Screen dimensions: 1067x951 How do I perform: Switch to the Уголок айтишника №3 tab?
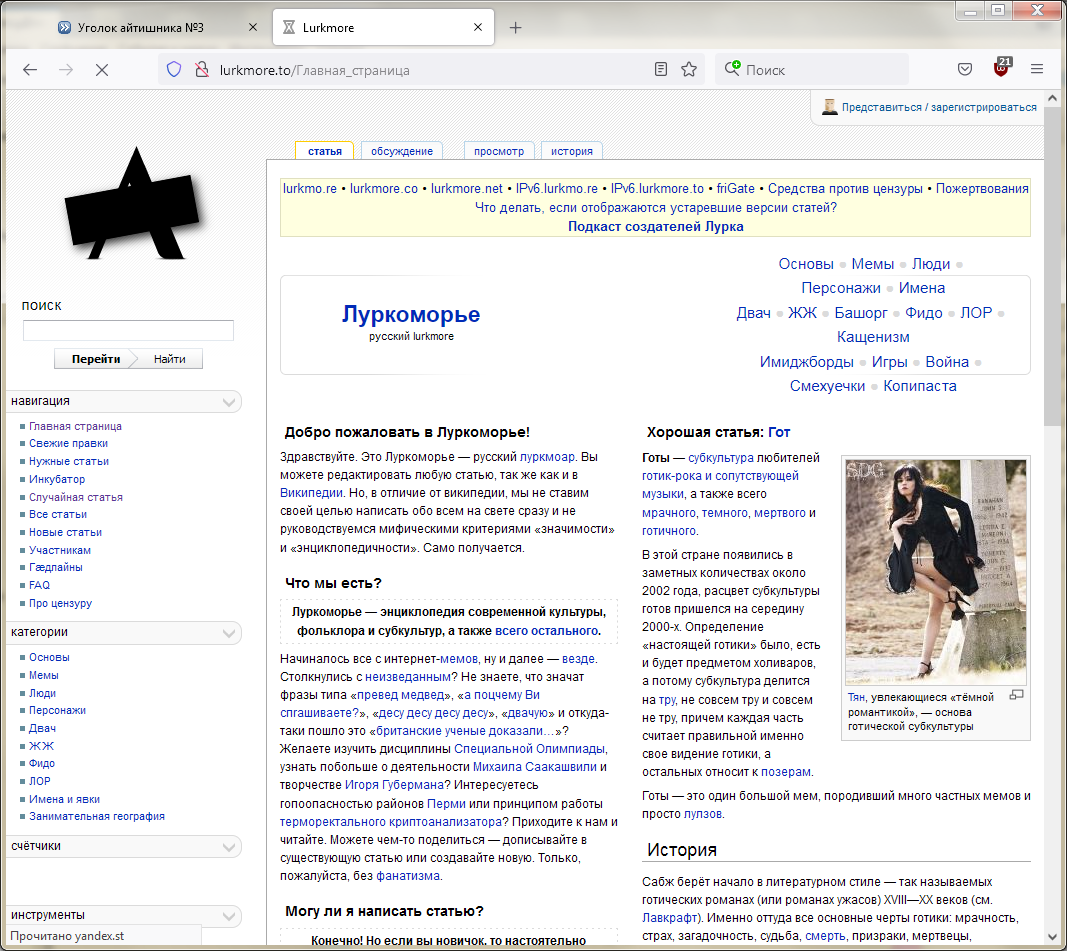coord(140,28)
